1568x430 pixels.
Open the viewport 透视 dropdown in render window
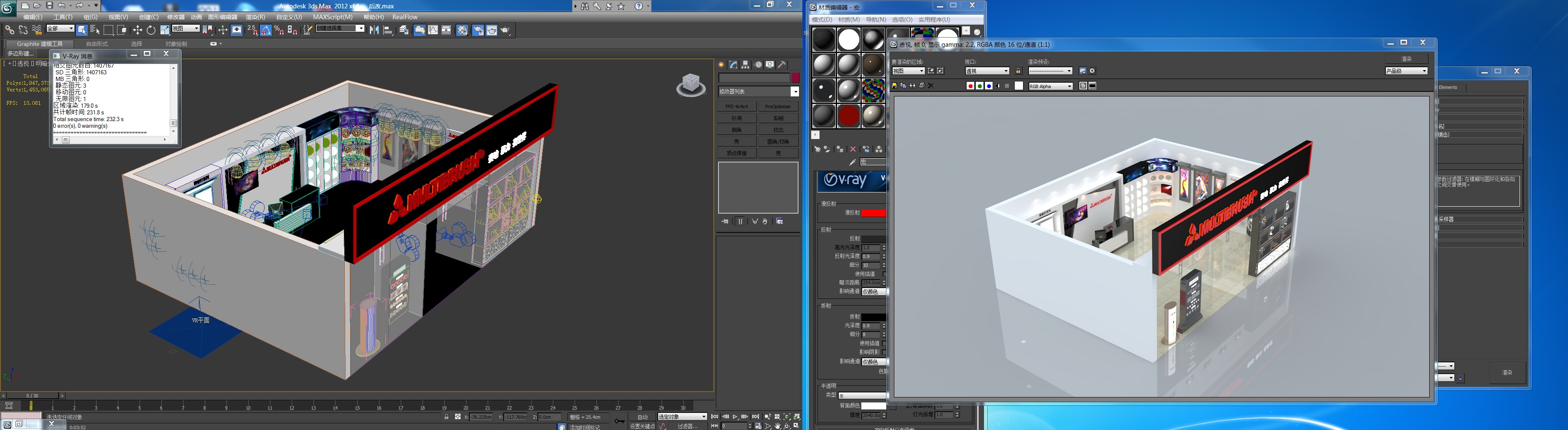pyautogui.click(x=987, y=71)
